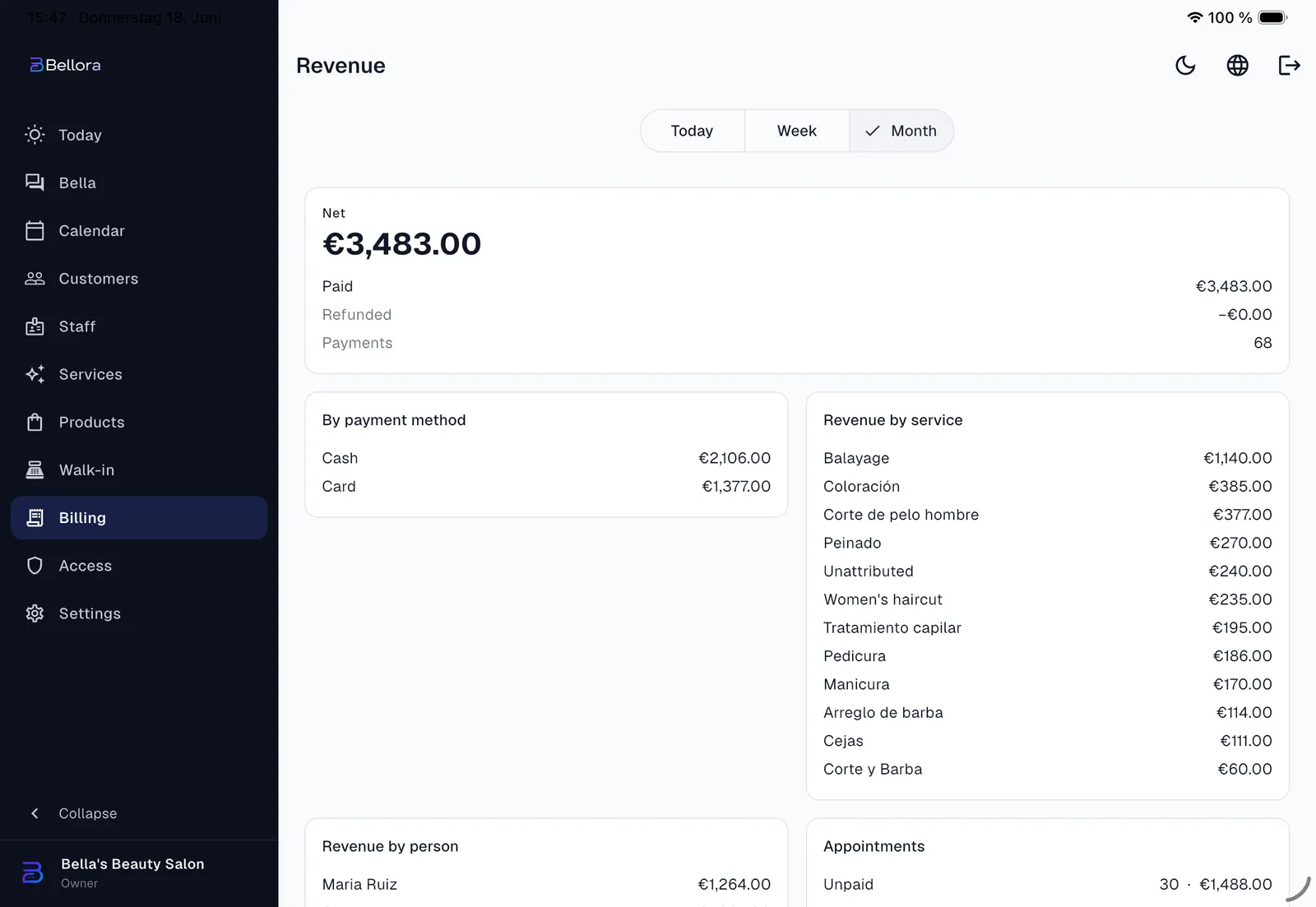Click the Bella chat icon

point(35,183)
